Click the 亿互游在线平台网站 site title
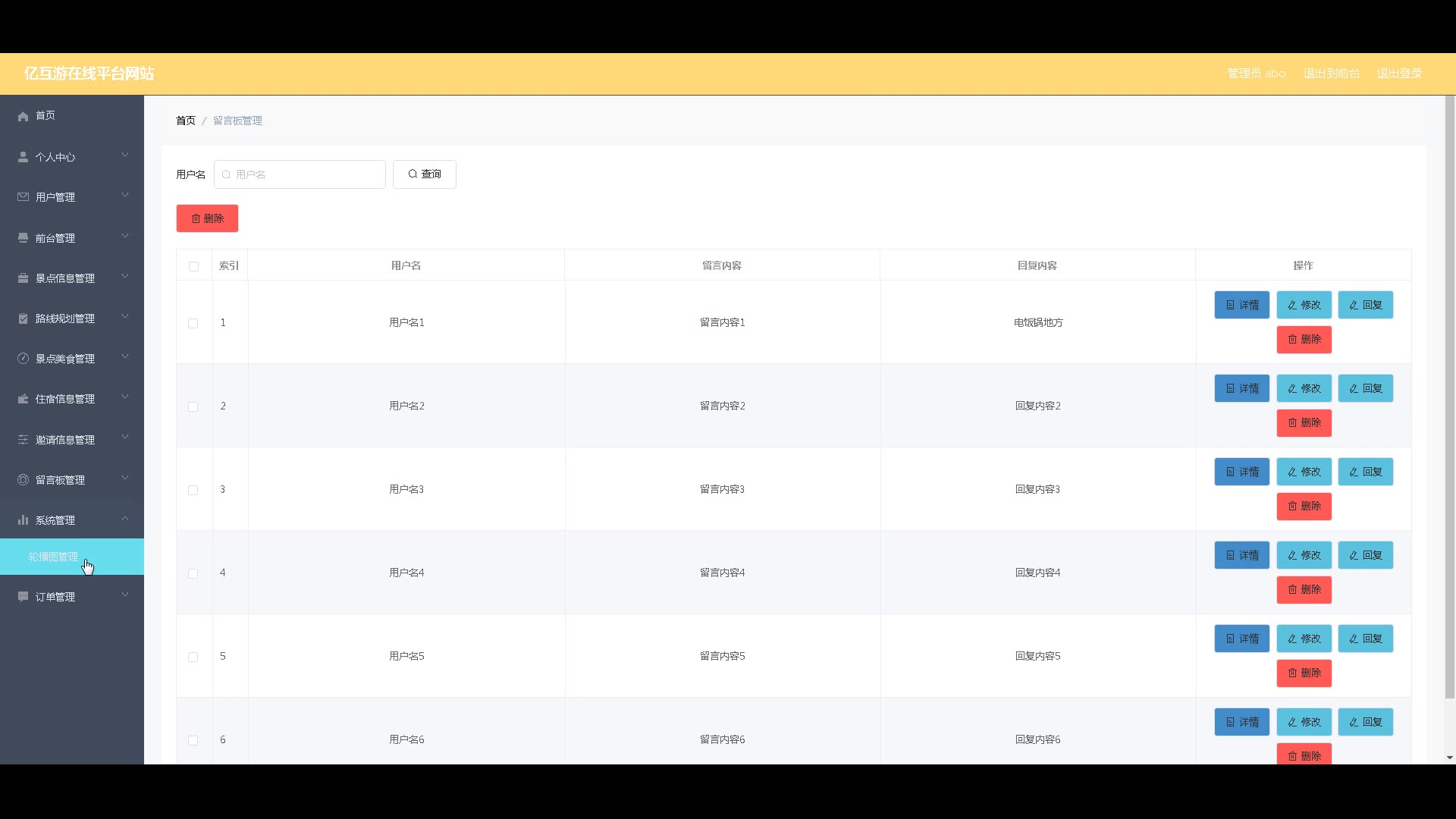The image size is (1456, 819). tap(89, 74)
